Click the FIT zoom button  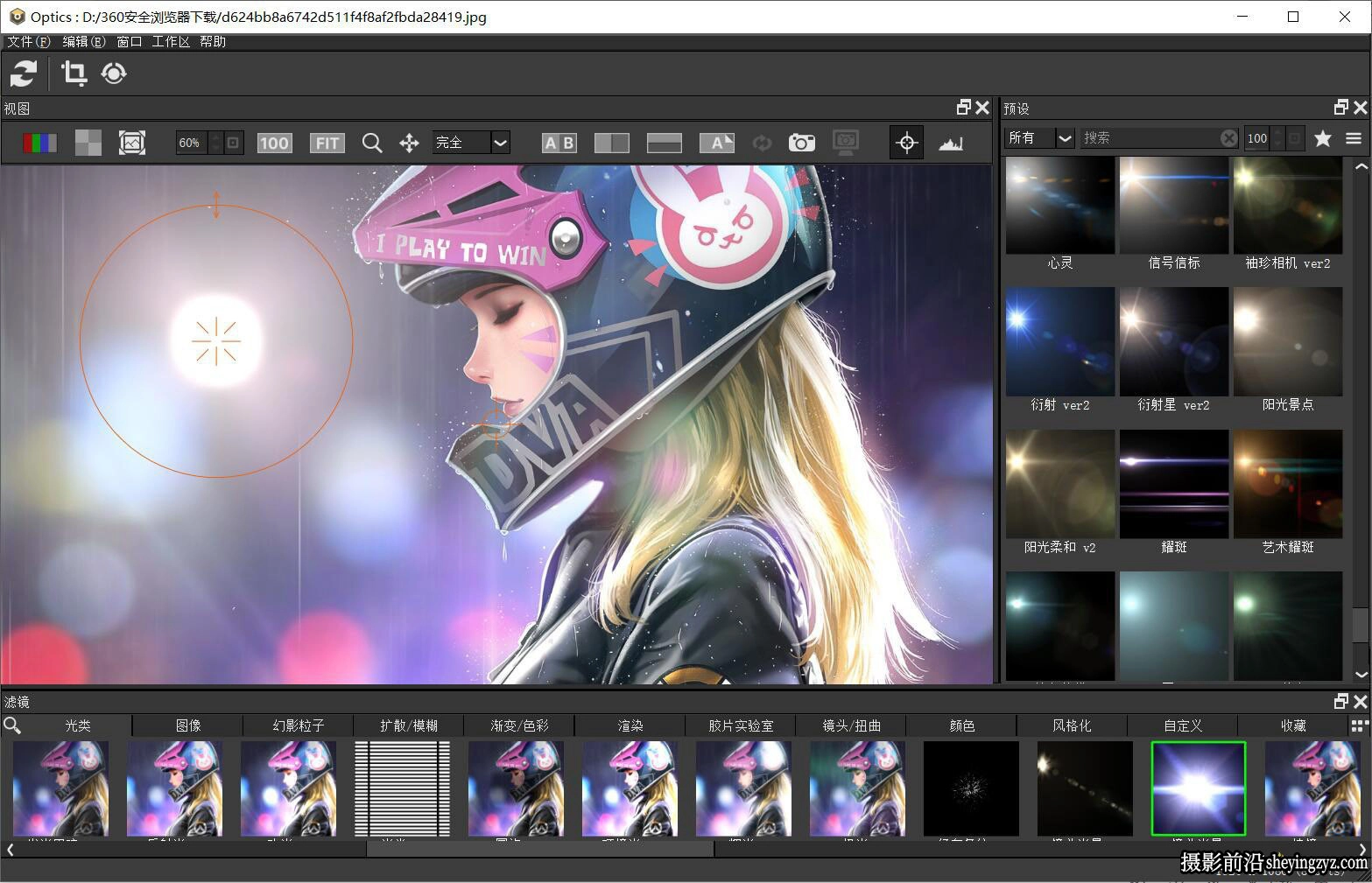[327, 143]
